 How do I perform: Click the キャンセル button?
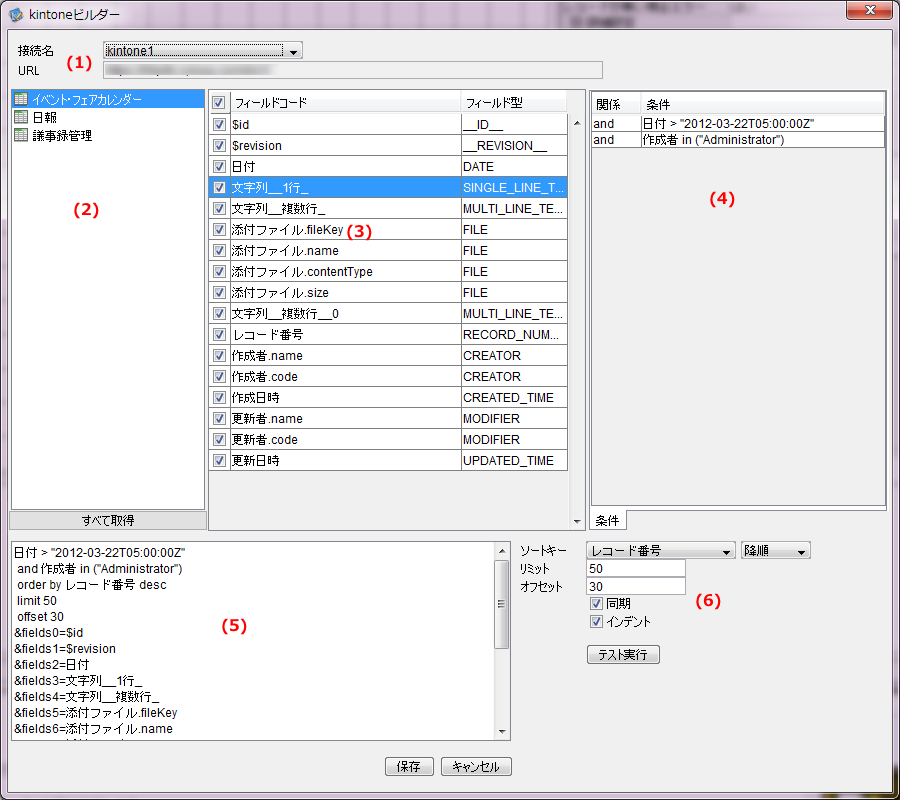476,767
